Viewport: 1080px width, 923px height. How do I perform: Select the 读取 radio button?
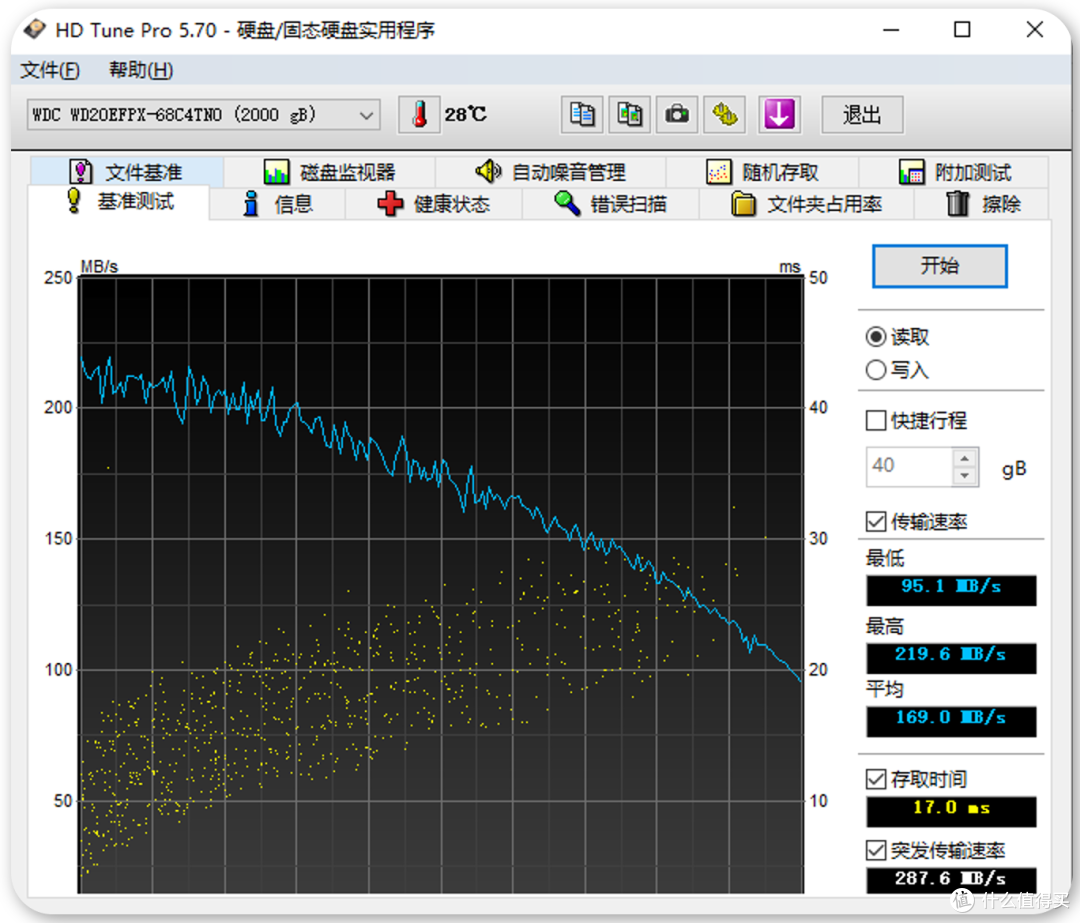[875, 337]
